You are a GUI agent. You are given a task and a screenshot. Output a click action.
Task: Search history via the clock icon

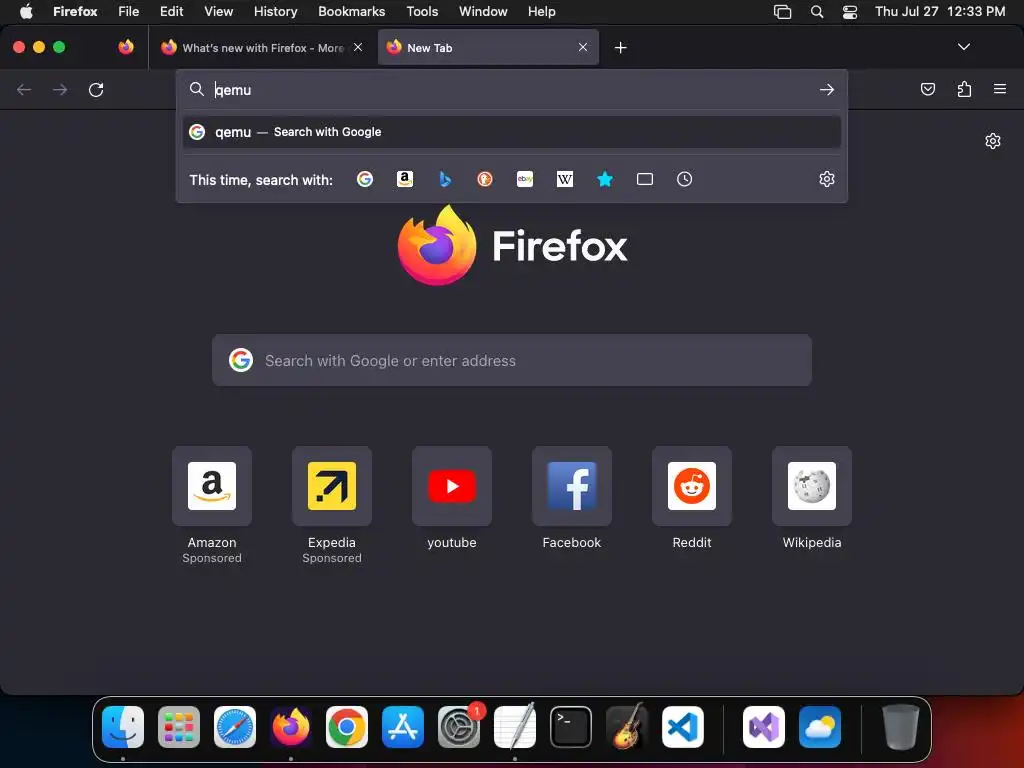tap(684, 179)
